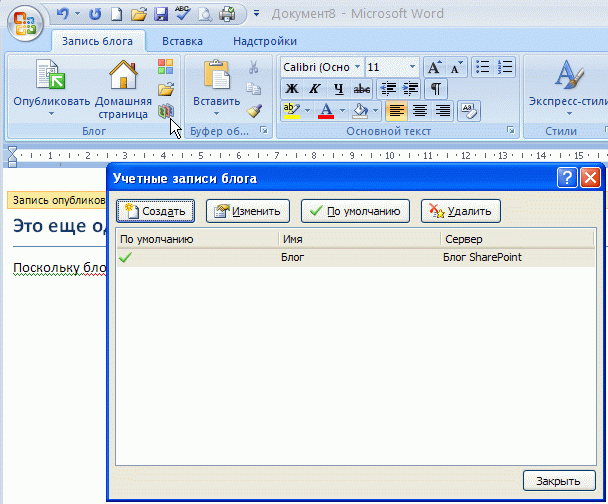This screenshot has height=504, width=608.
Task: Expand the font color dropdown arrow
Action: (x=341, y=110)
